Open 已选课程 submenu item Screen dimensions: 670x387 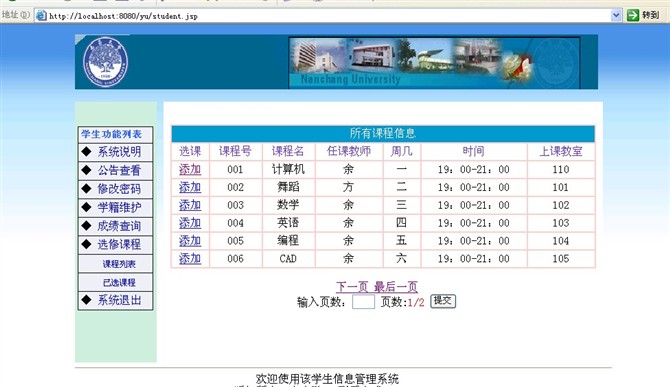coord(119,282)
